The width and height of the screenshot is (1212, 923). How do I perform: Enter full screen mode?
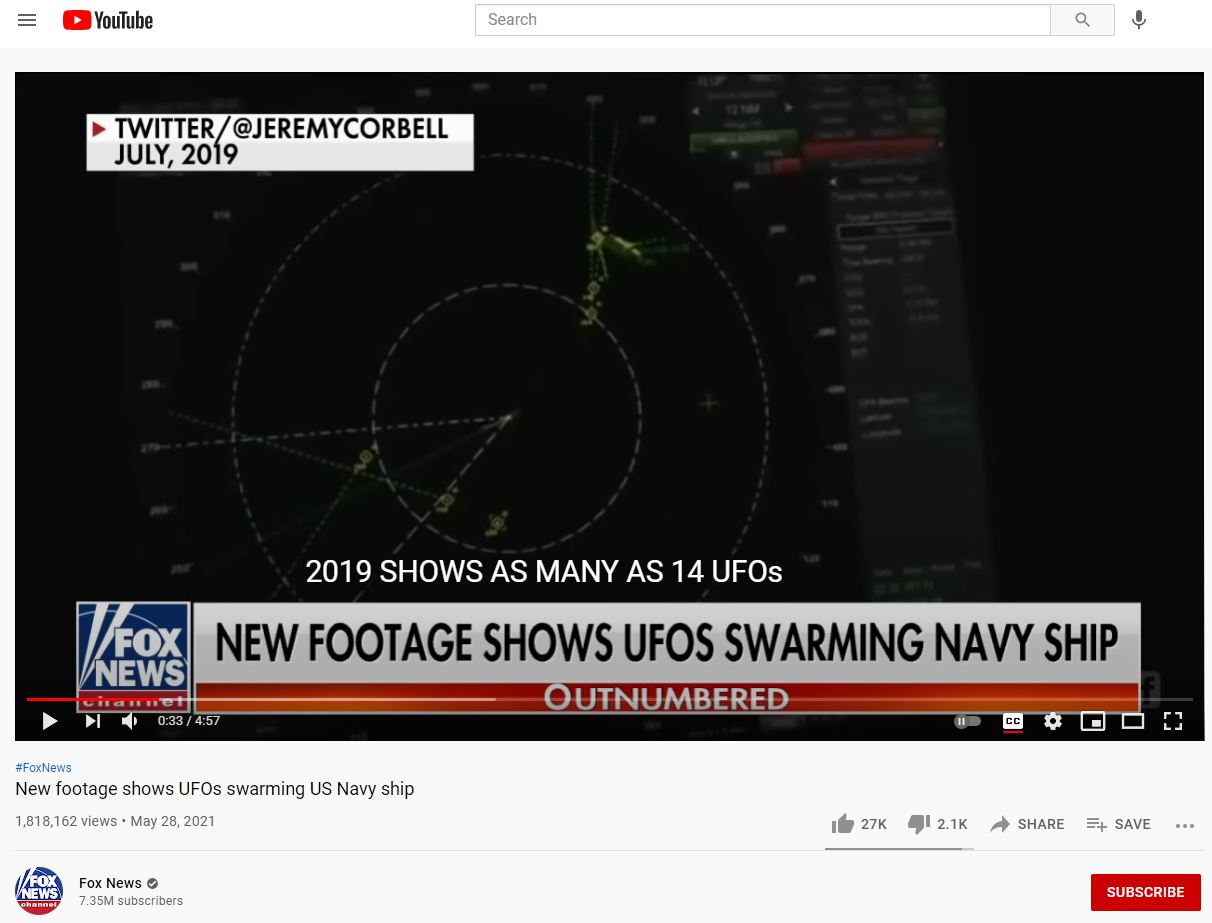coord(1173,720)
